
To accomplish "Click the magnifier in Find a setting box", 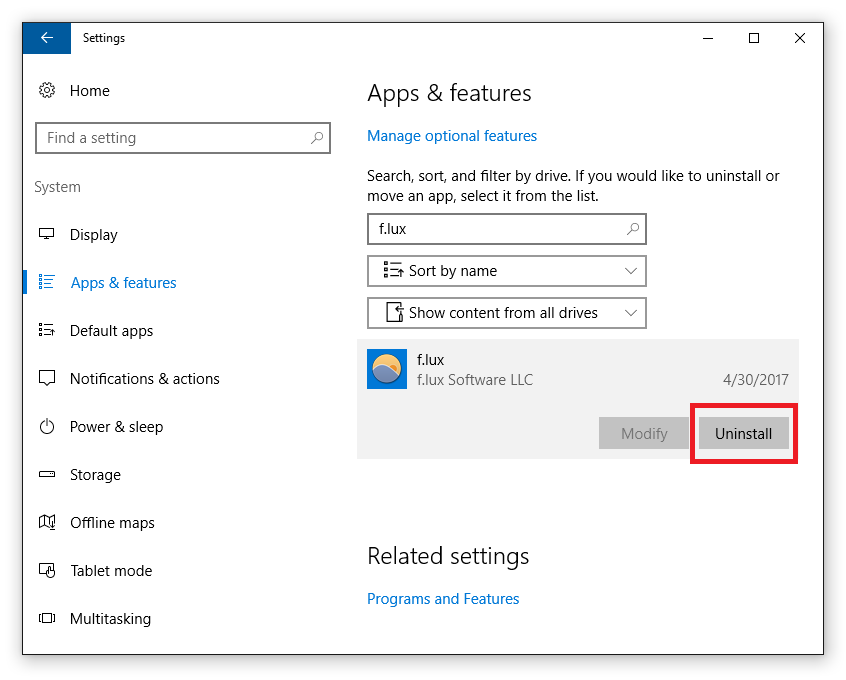I will pos(317,138).
